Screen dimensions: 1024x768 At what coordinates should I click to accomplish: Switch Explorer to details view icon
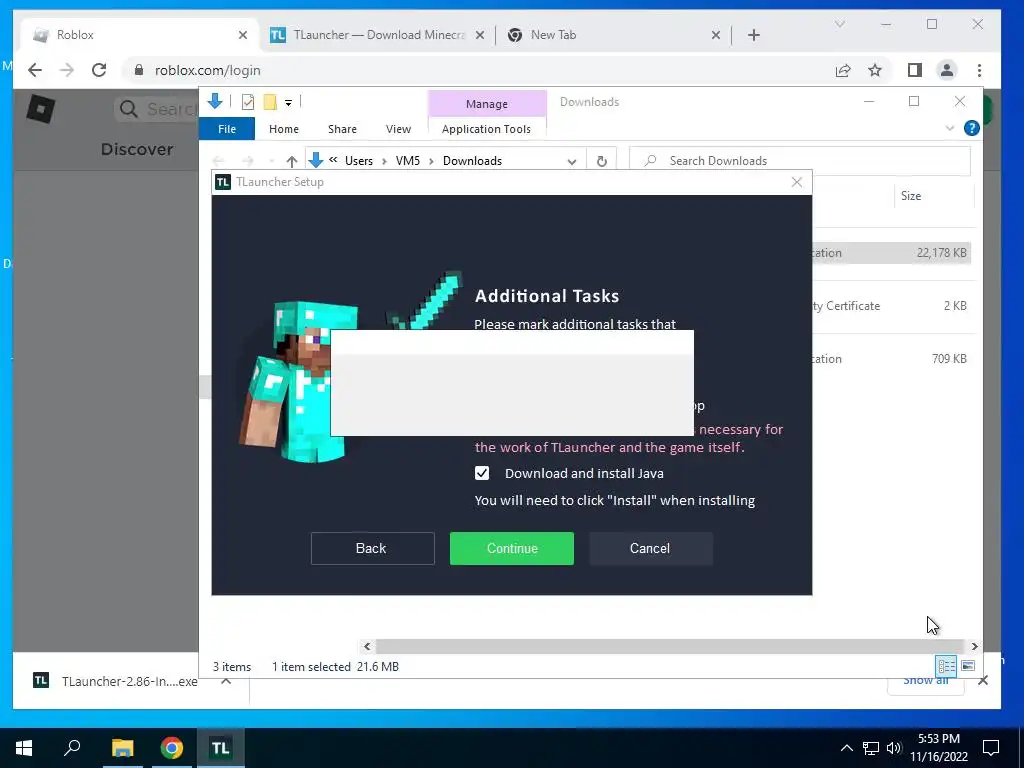(x=946, y=665)
